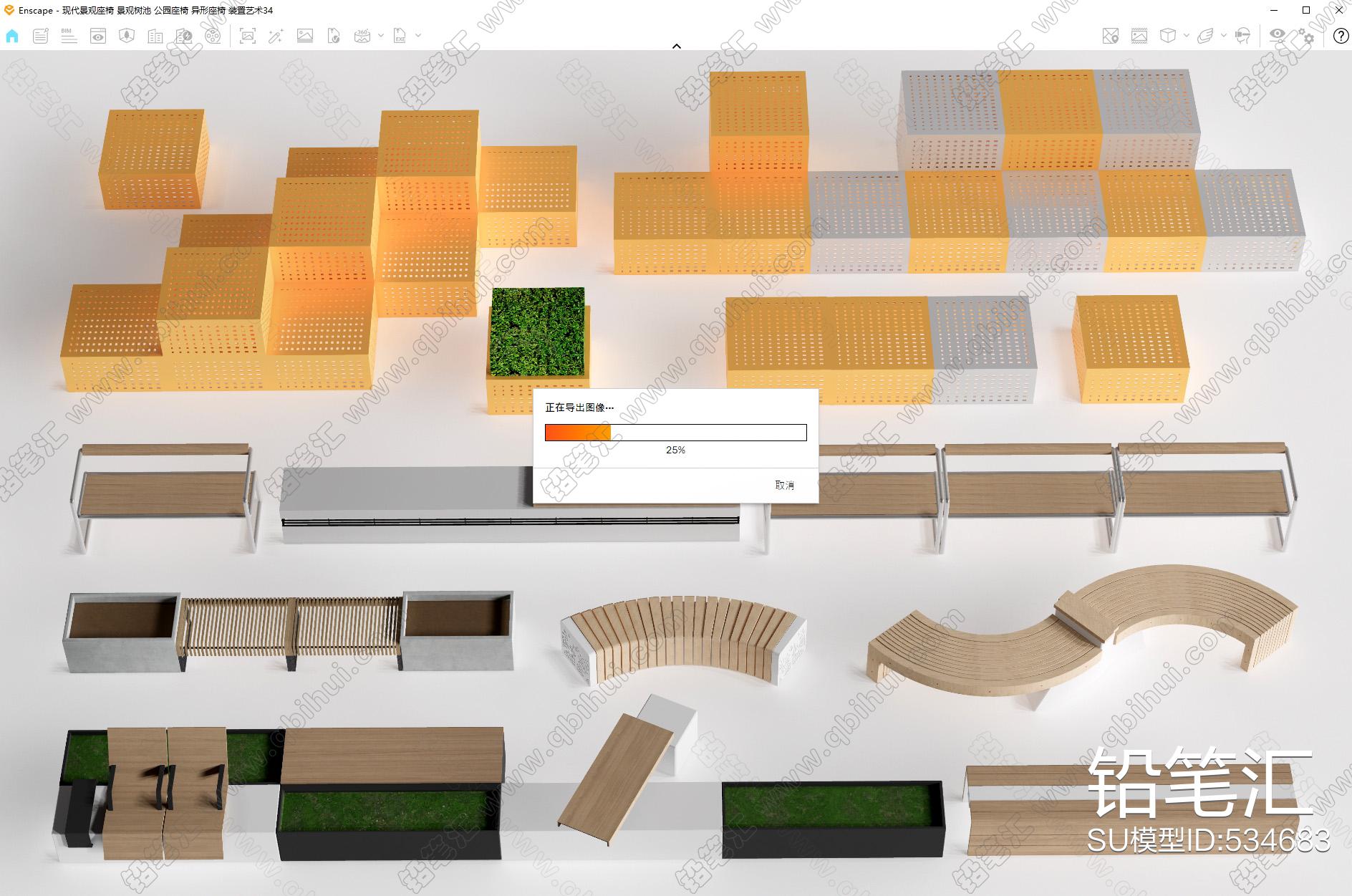Image resolution: width=1352 pixels, height=896 pixels.
Task: Click the export progress bar at 25%
Action: (x=676, y=433)
